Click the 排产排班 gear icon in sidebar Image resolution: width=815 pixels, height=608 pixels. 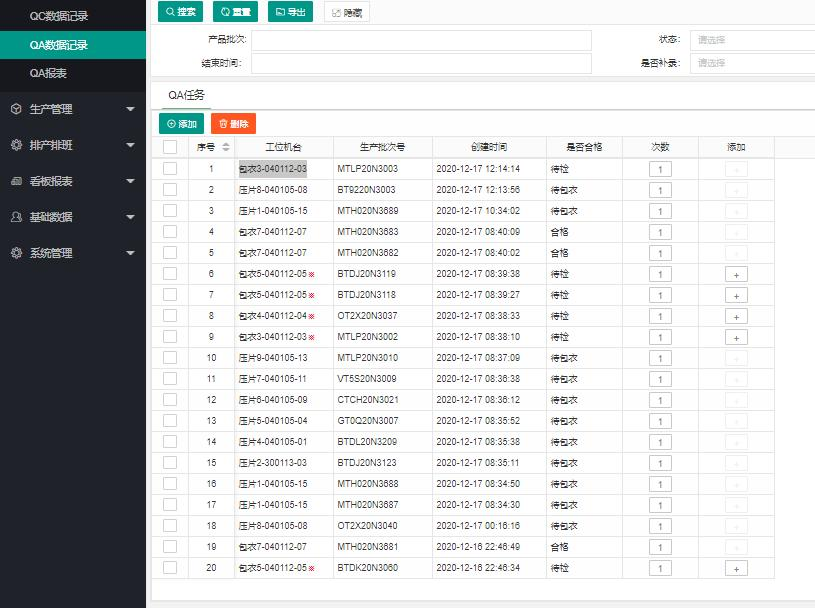point(16,145)
